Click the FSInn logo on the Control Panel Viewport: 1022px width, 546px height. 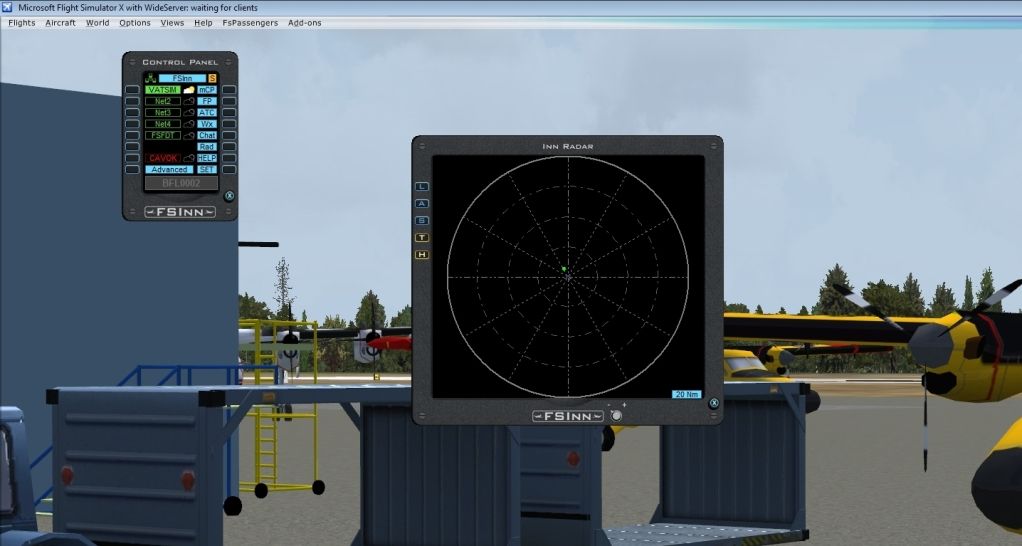180,212
